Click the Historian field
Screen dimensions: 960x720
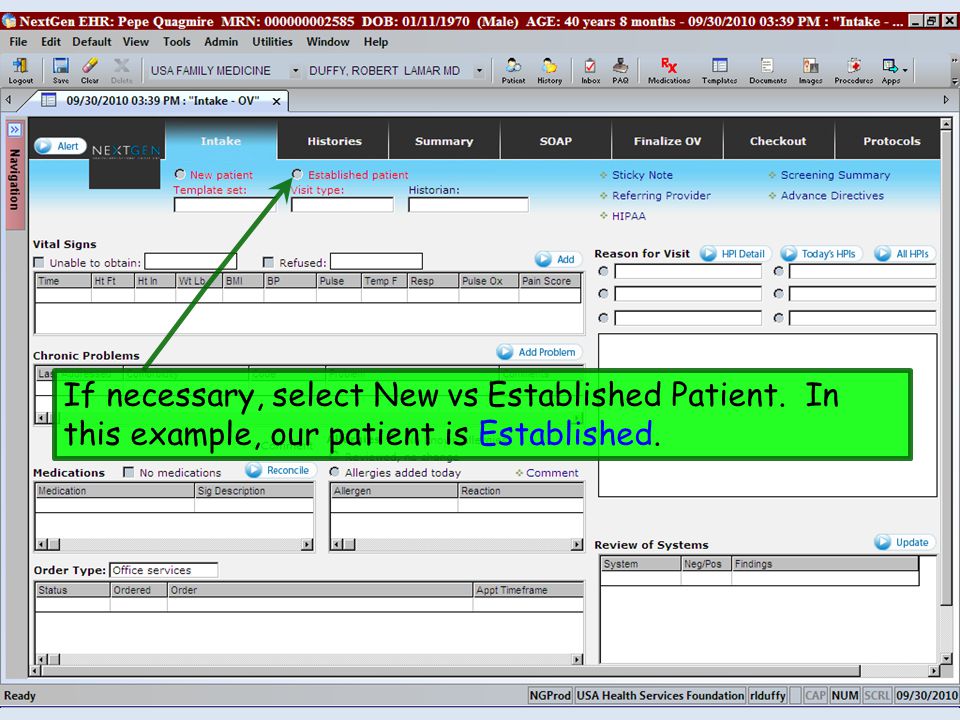coord(468,204)
